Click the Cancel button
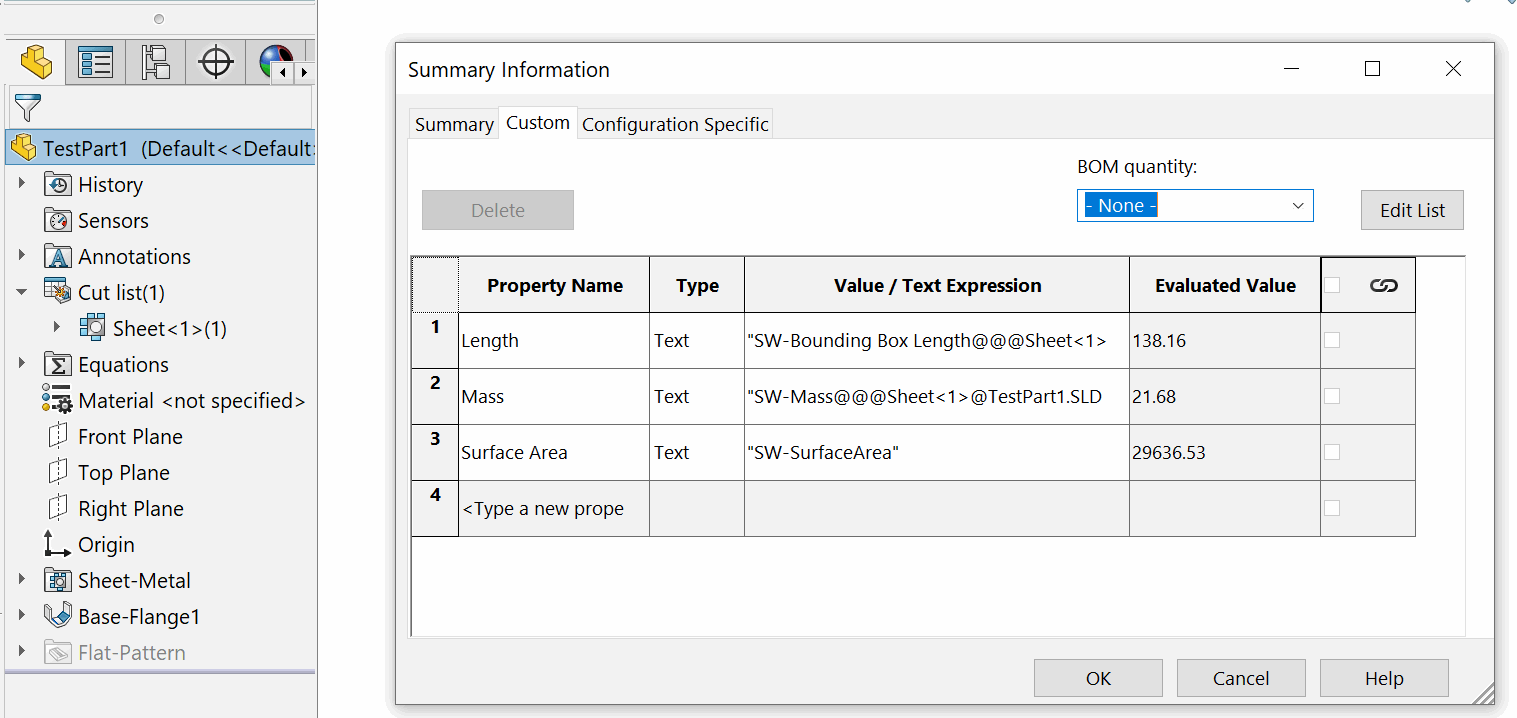The image size is (1517, 718). [x=1241, y=678]
